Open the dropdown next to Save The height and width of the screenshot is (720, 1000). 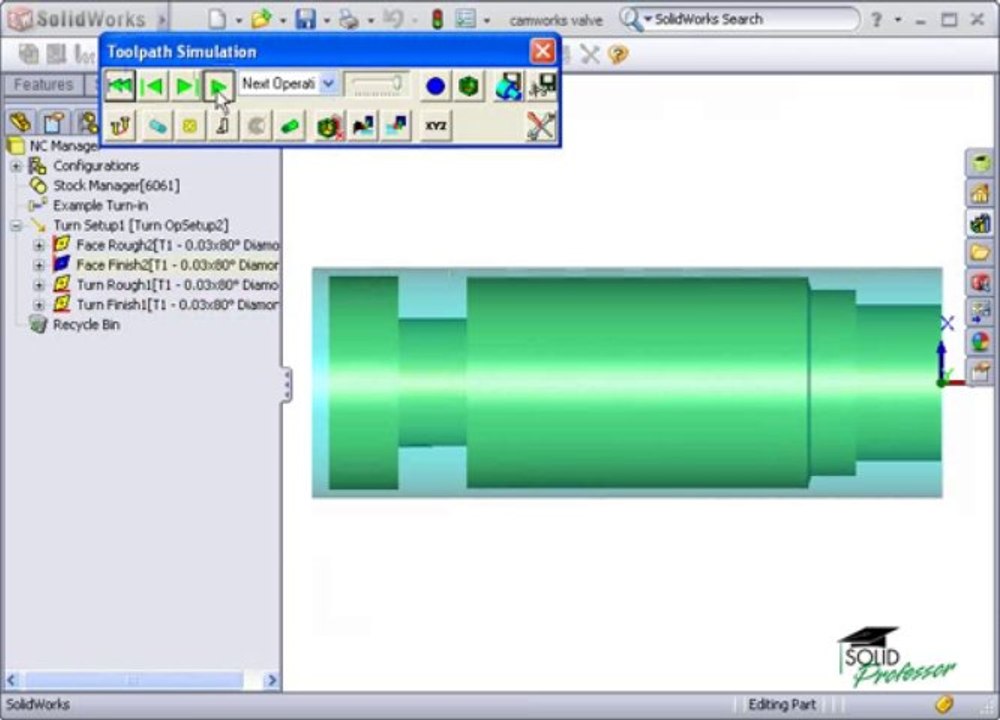point(327,20)
